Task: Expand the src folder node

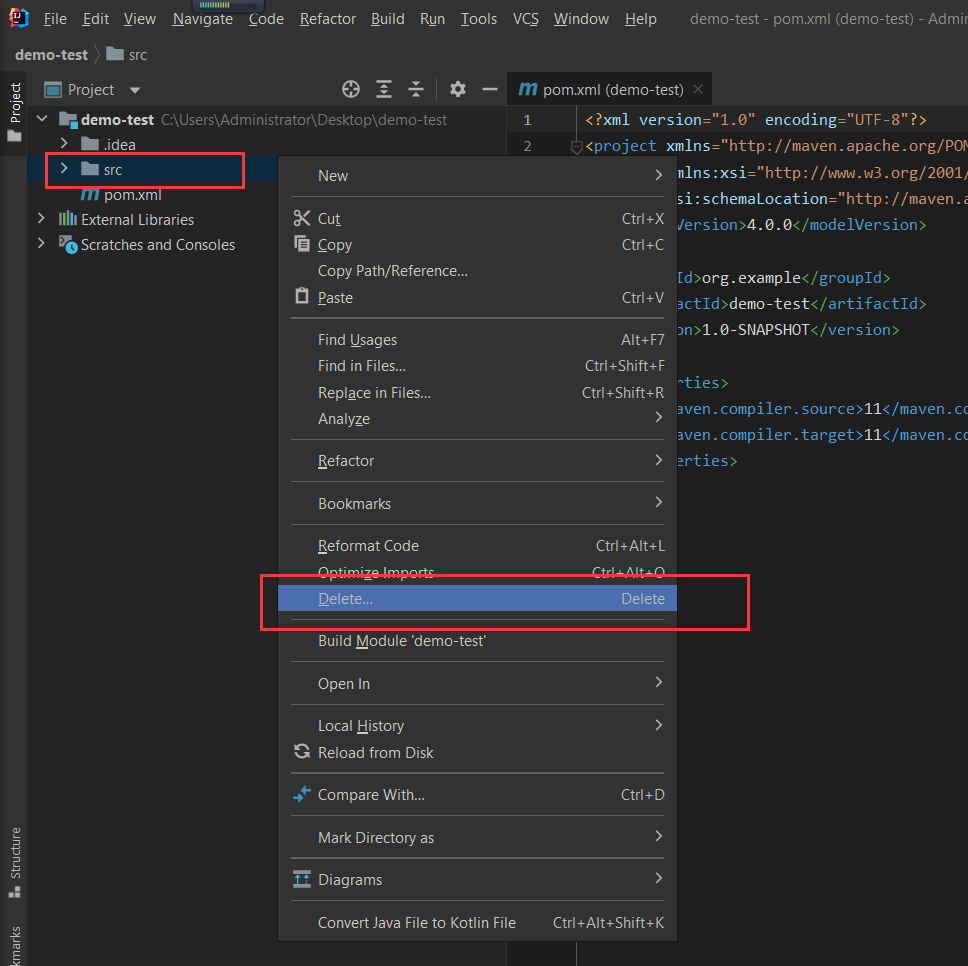Action: [64, 169]
